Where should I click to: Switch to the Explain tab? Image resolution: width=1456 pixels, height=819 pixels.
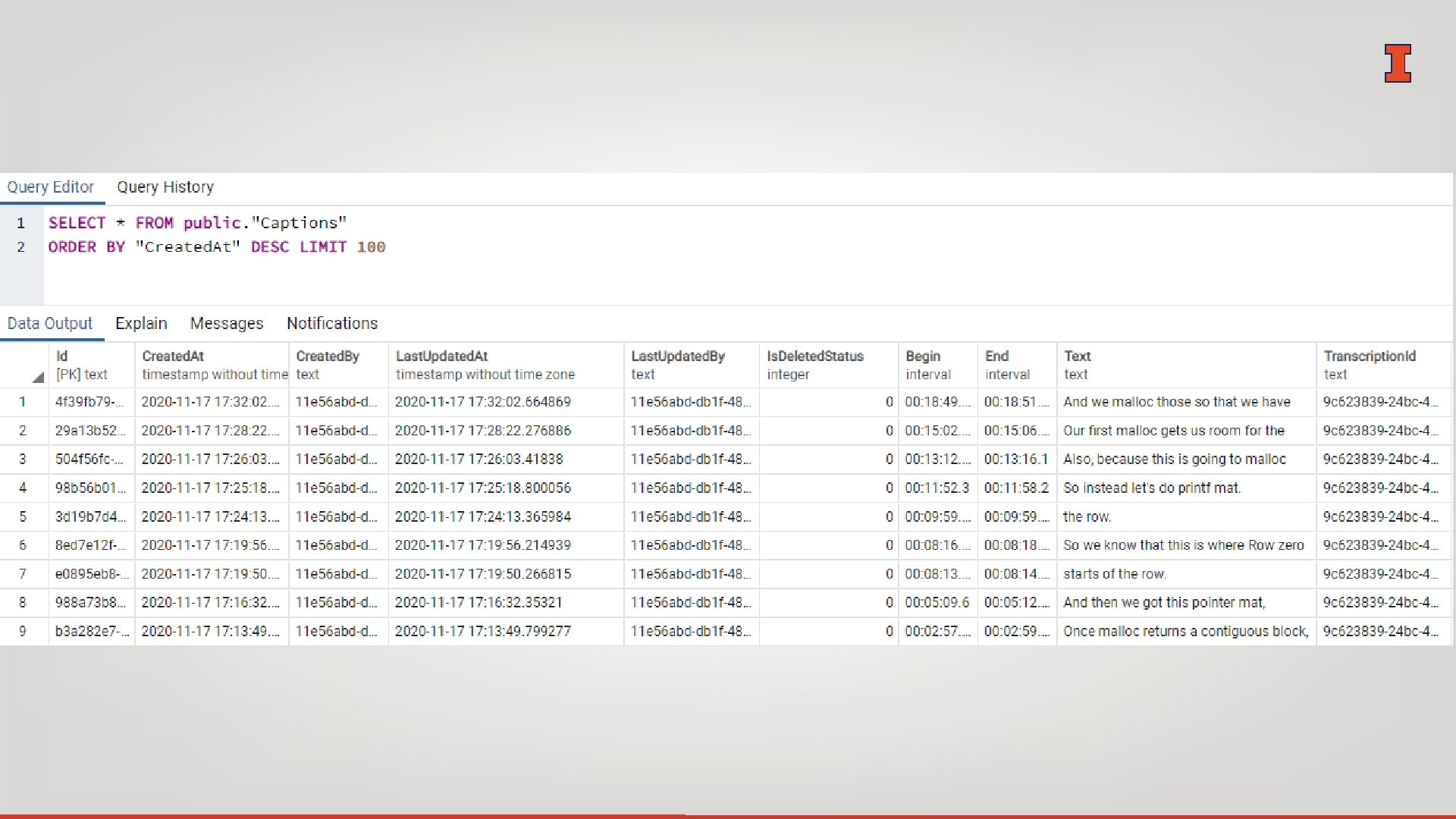coord(141,324)
